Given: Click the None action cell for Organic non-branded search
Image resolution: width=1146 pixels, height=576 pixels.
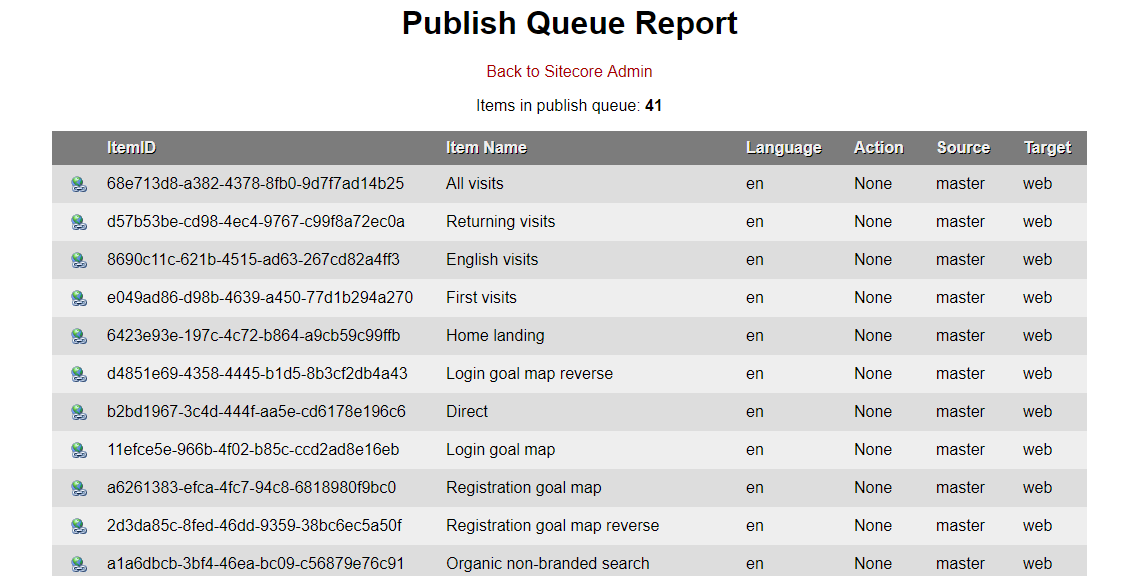Looking at the screenshot, I should click(873, 564).
